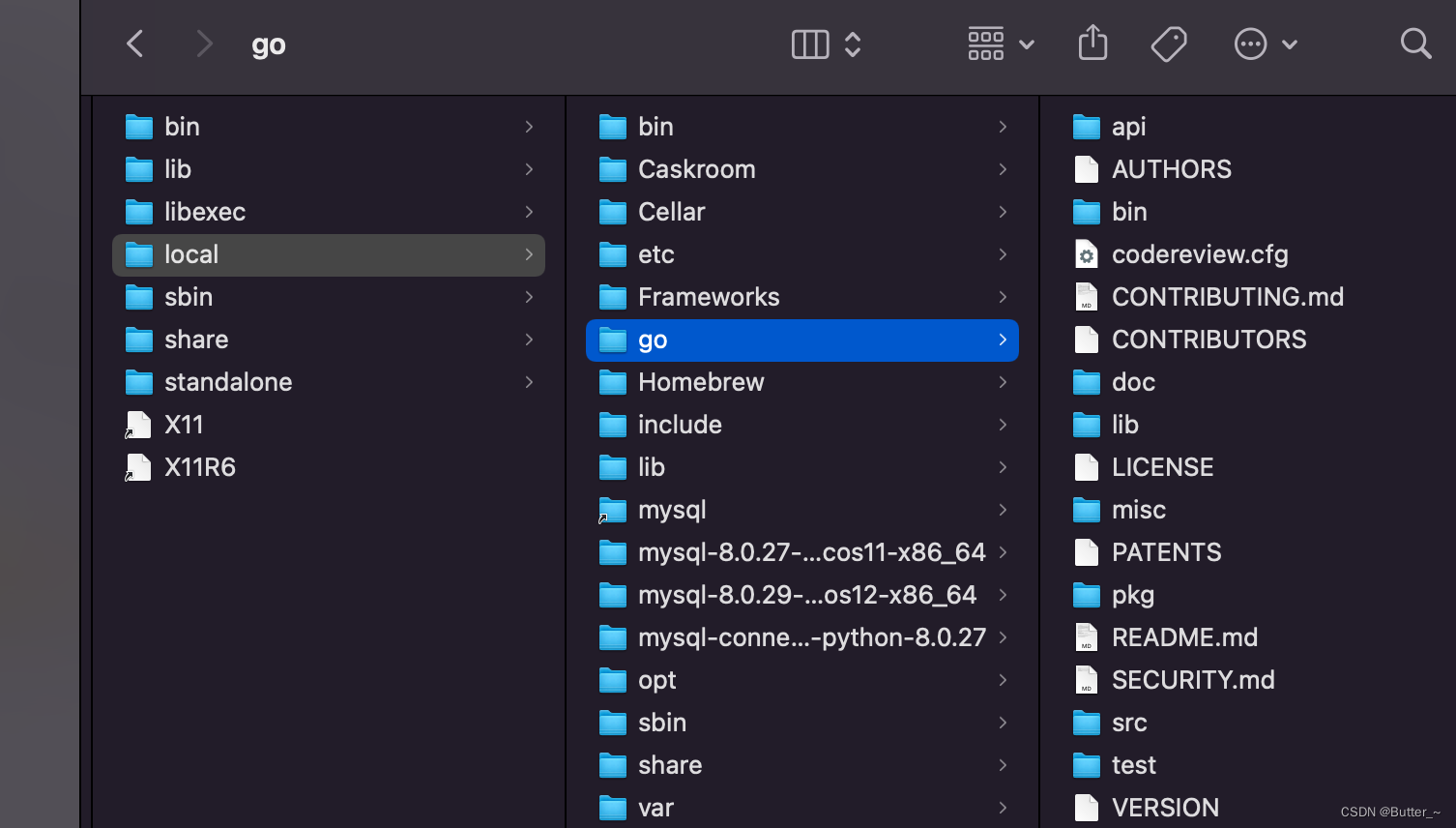Viewport: 1456px width, 828px height.
Task: Select the local folder in first column
Action: pos(329,254)
